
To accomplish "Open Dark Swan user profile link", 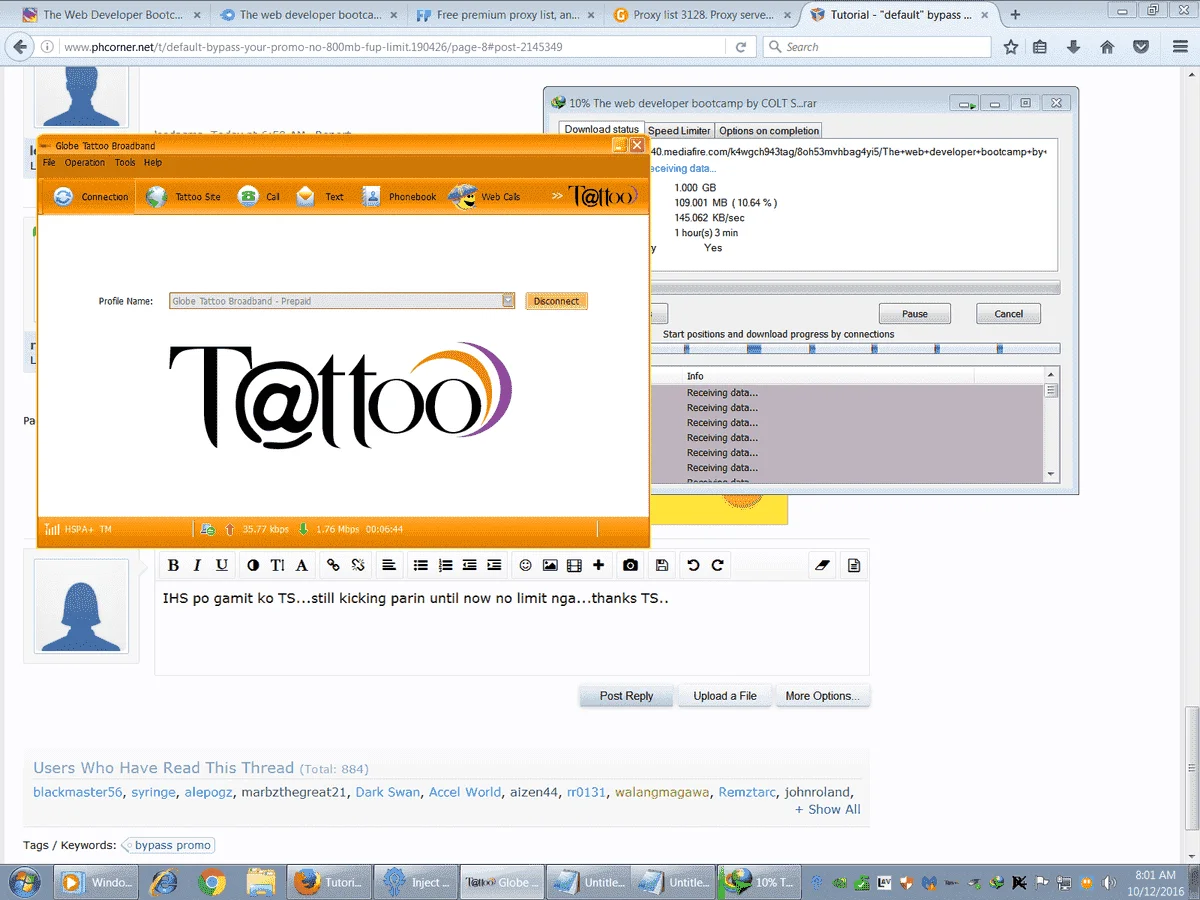I will pos(388,792).
